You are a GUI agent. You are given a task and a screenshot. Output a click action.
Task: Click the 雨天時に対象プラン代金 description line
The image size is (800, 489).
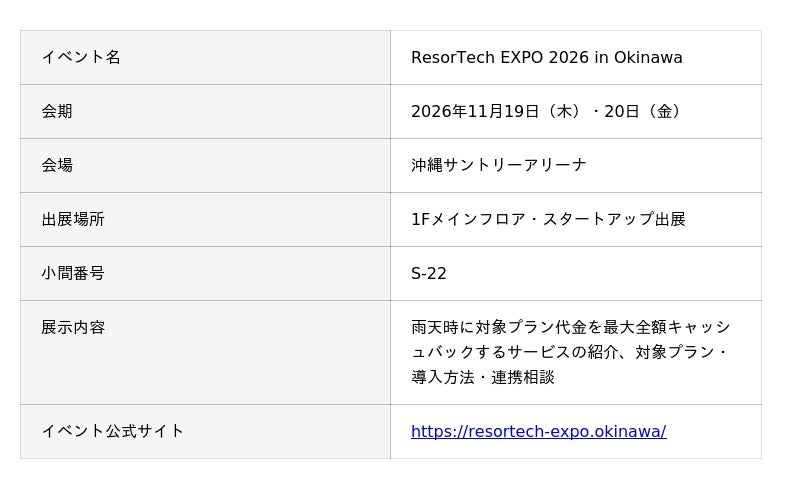tap(570, 327)
